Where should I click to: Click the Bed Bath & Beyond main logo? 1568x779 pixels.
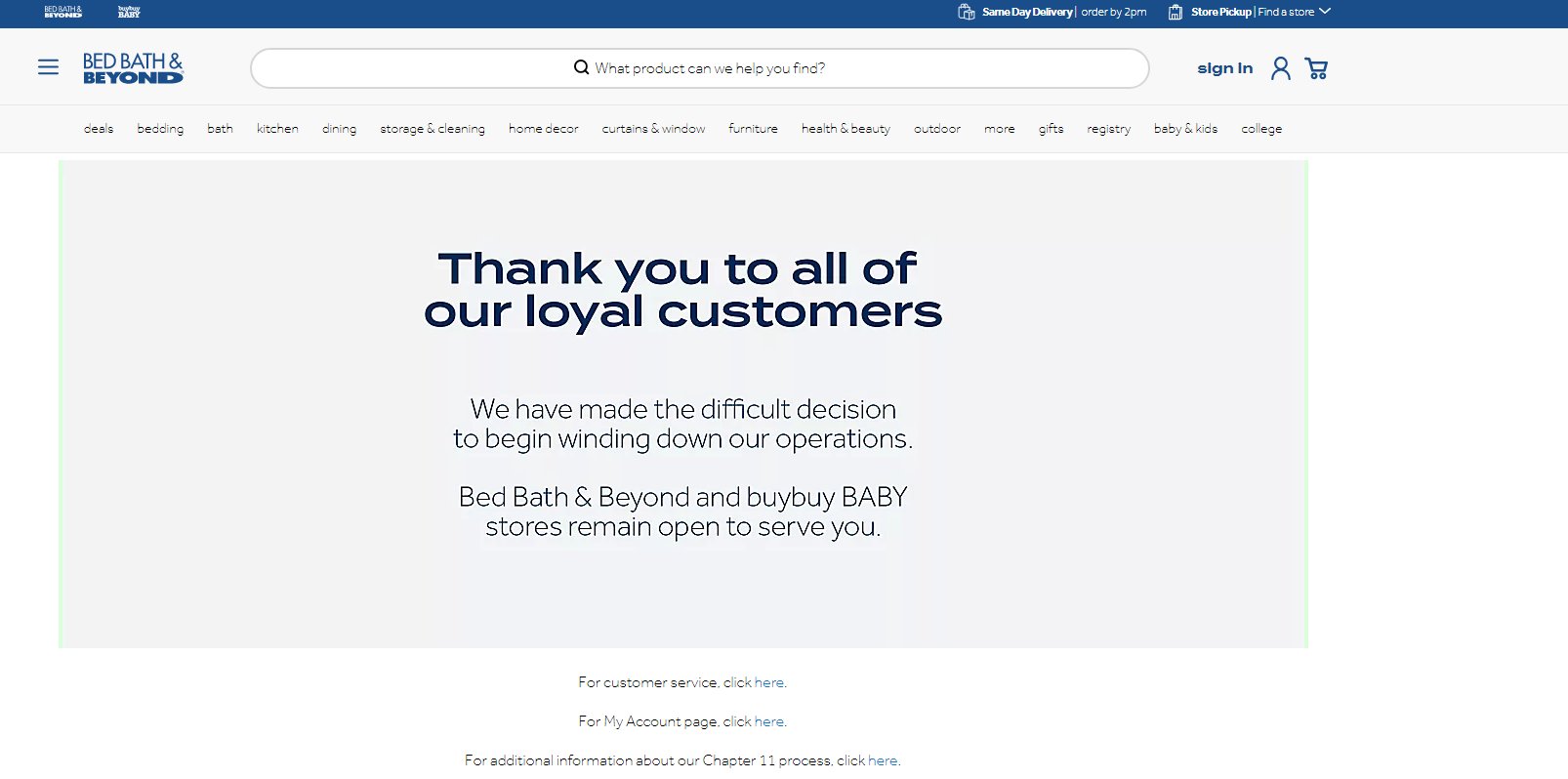[133, 68]
